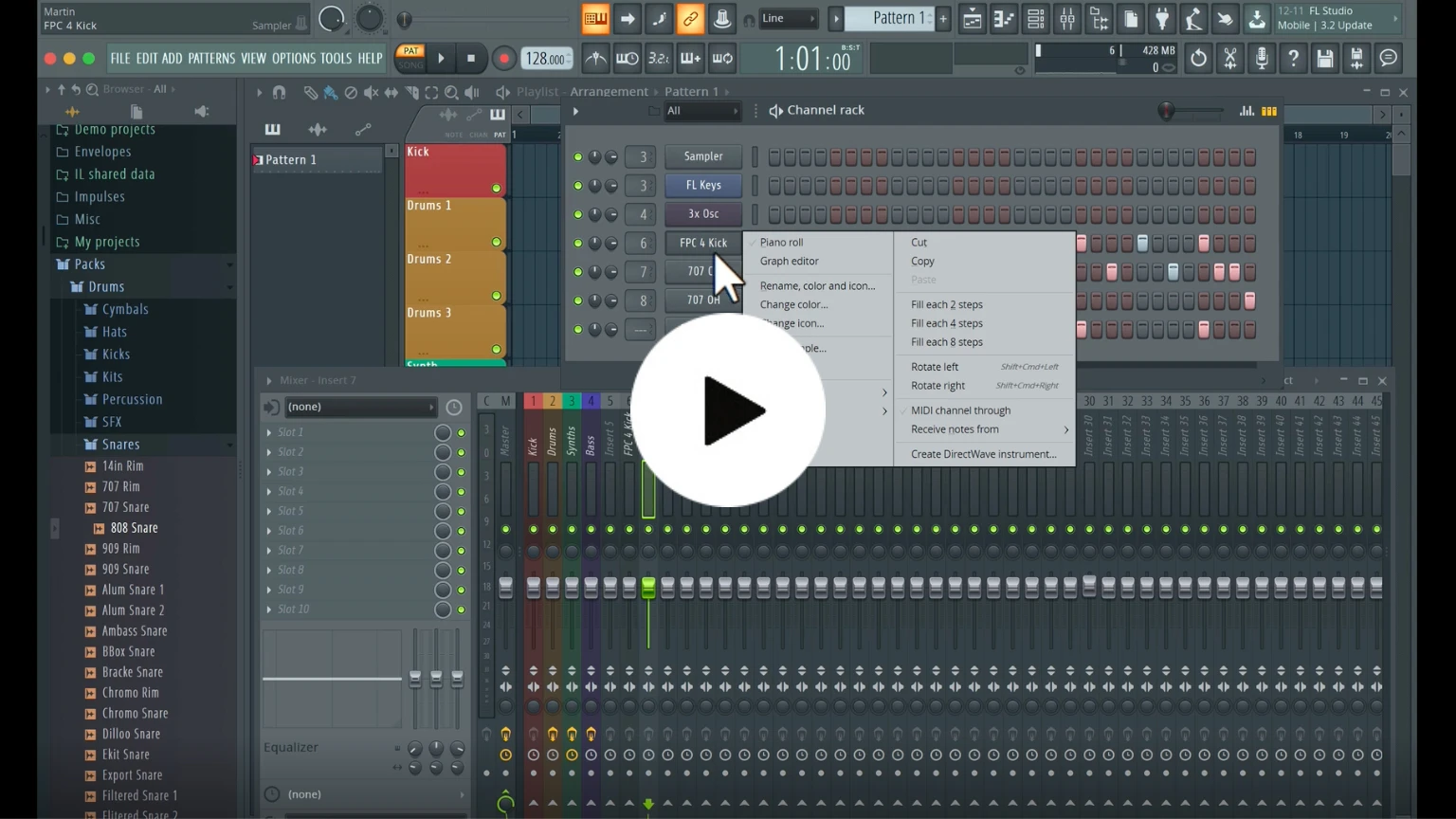Viewport: 1456px width, 819px height.
Task: Mute the 3x Osc channel green LED
Action: pyautogui.click(x=577, y=214)
